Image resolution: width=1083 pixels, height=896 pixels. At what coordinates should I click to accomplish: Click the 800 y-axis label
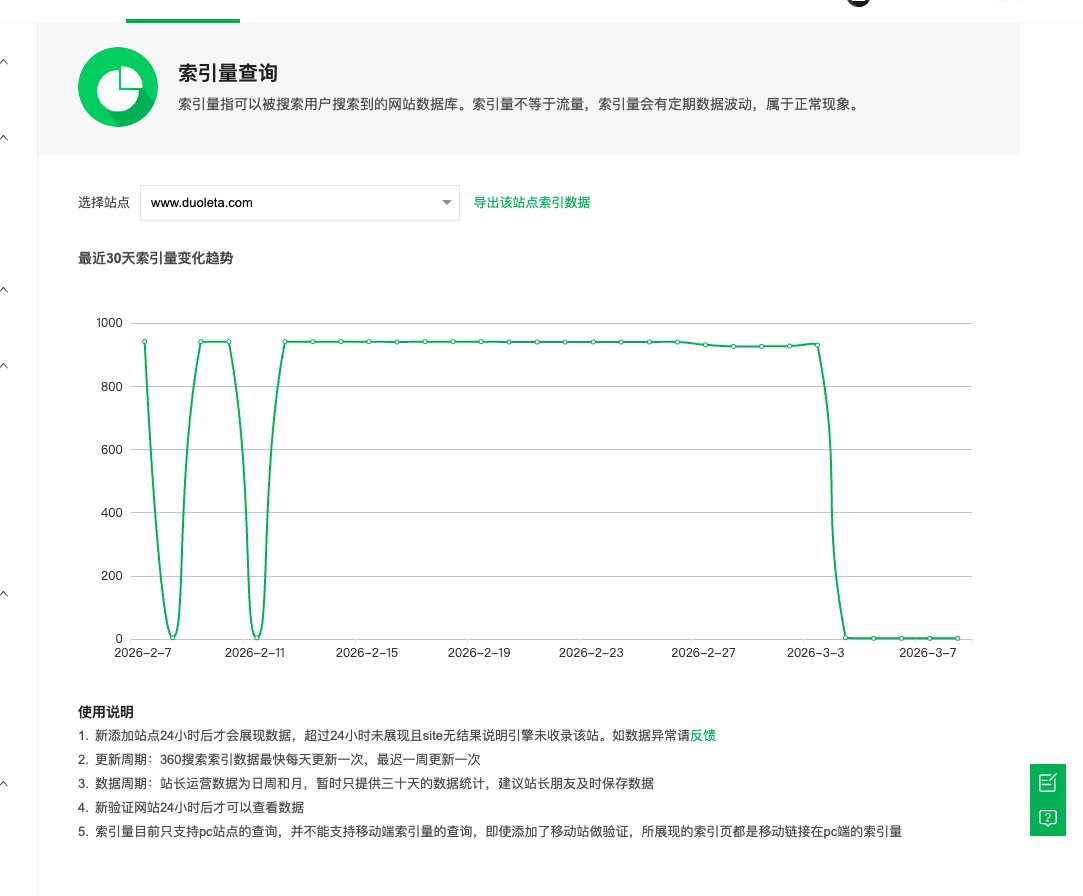pyautogui.click(x=112, y=387)
